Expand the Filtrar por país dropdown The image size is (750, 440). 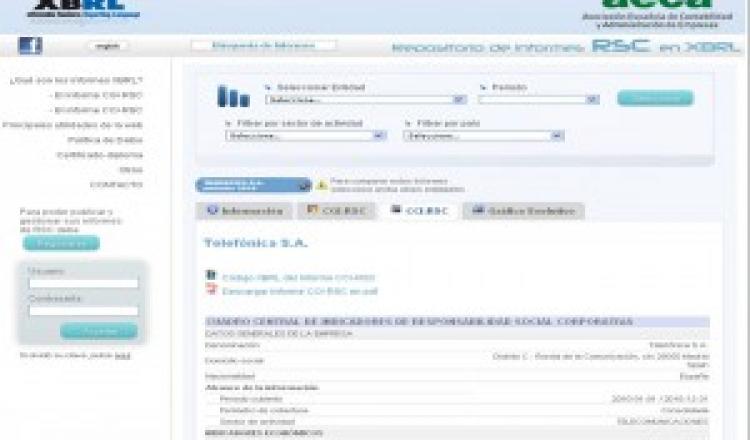484,136
